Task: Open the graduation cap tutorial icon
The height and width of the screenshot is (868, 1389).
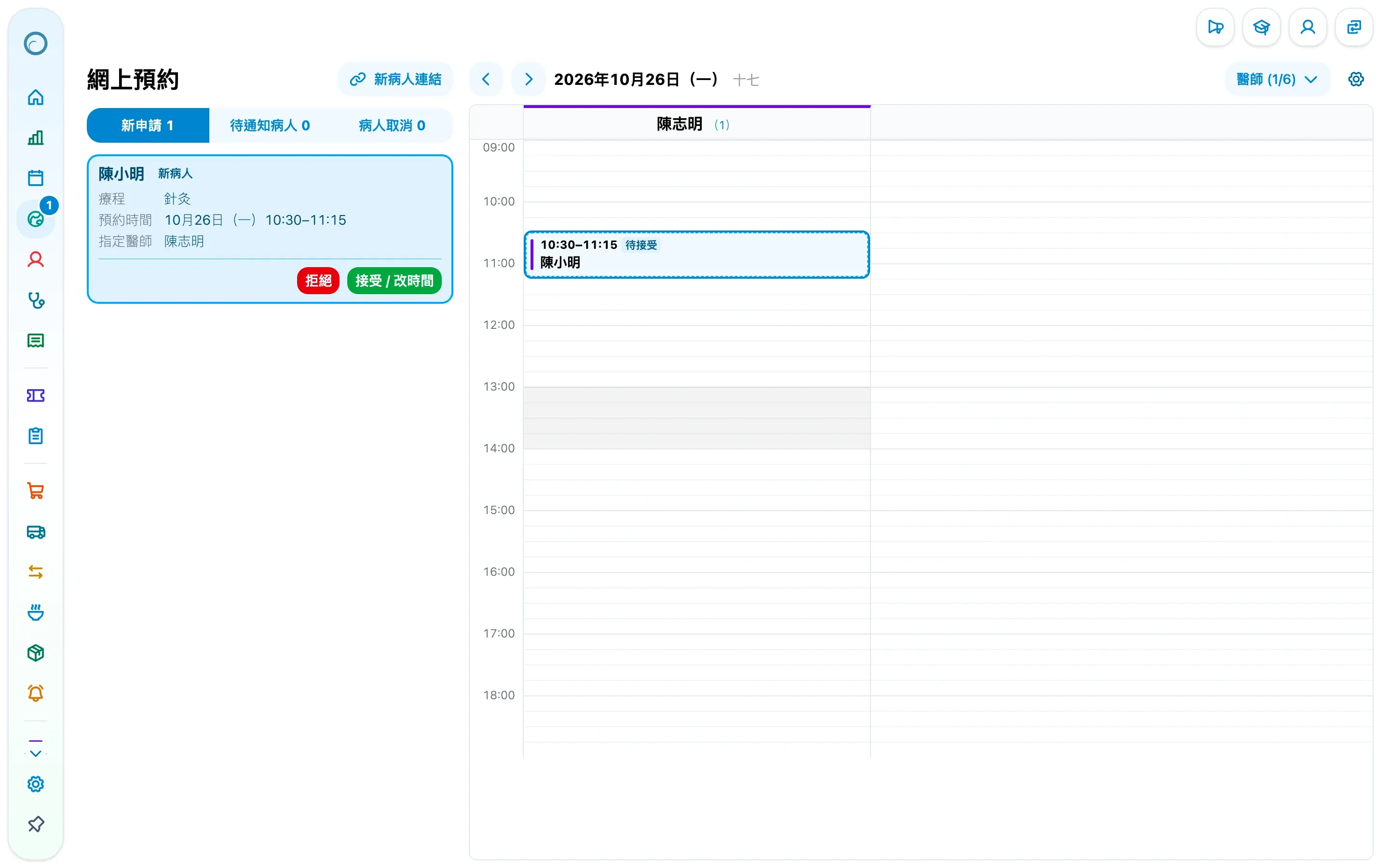Action: (x=1261, y=27)
